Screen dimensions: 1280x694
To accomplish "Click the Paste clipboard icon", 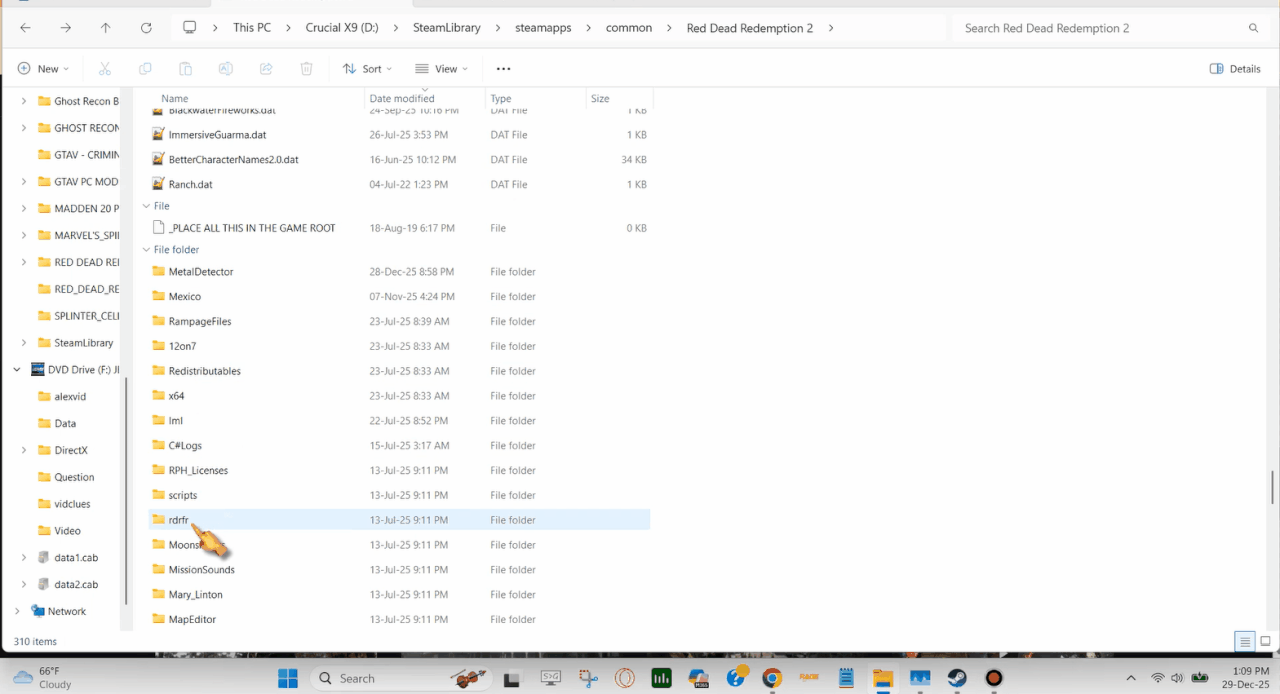I will click(x=185, y=68).
